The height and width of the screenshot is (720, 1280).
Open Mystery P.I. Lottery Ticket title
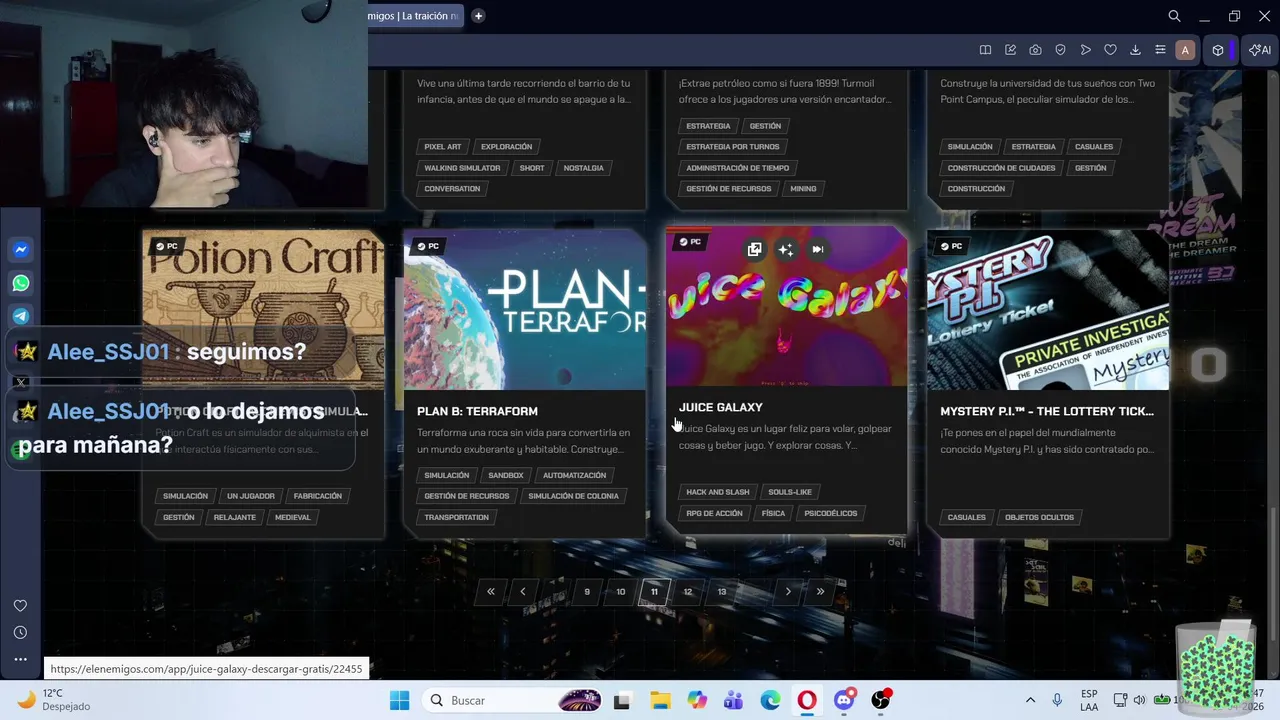tap(1047, 411)
